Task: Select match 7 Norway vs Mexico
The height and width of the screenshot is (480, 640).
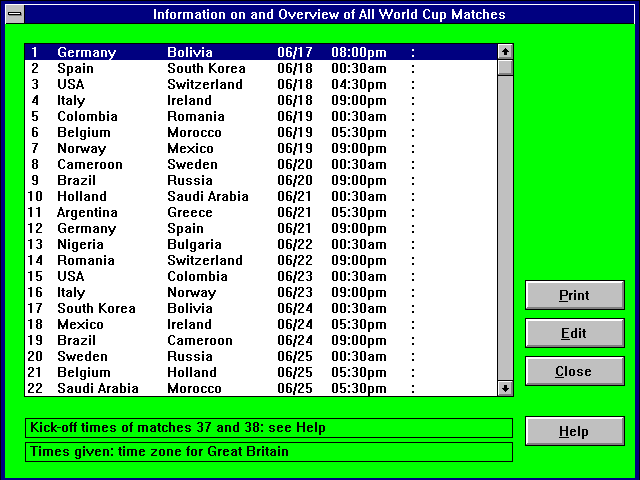Action: 261,148
